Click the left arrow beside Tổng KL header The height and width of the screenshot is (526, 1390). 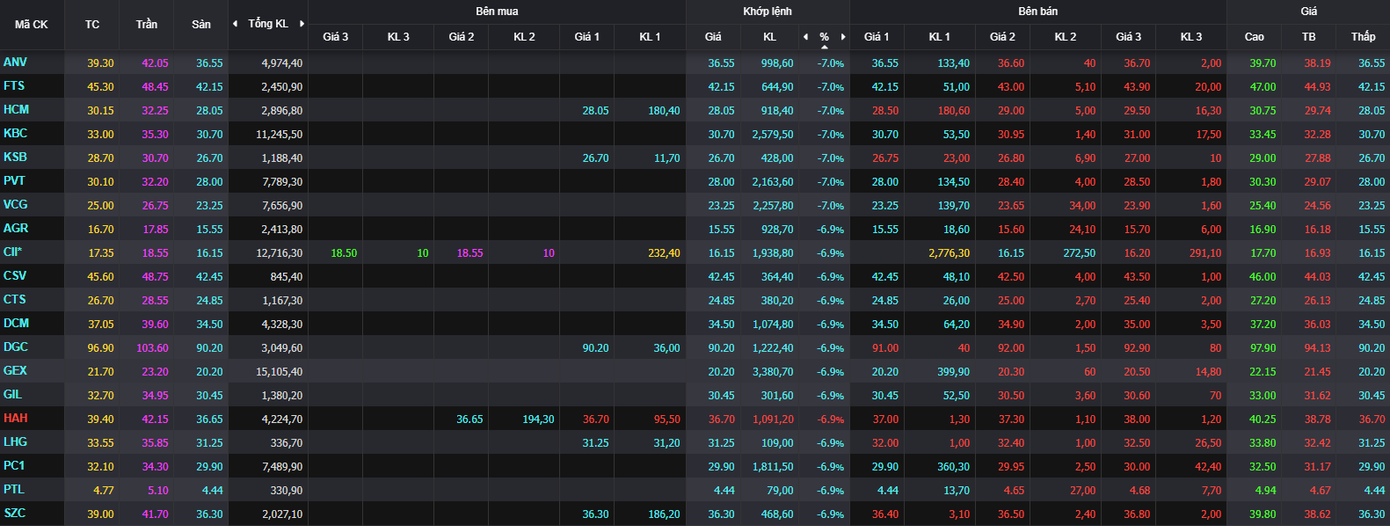(x=235, y=23)
